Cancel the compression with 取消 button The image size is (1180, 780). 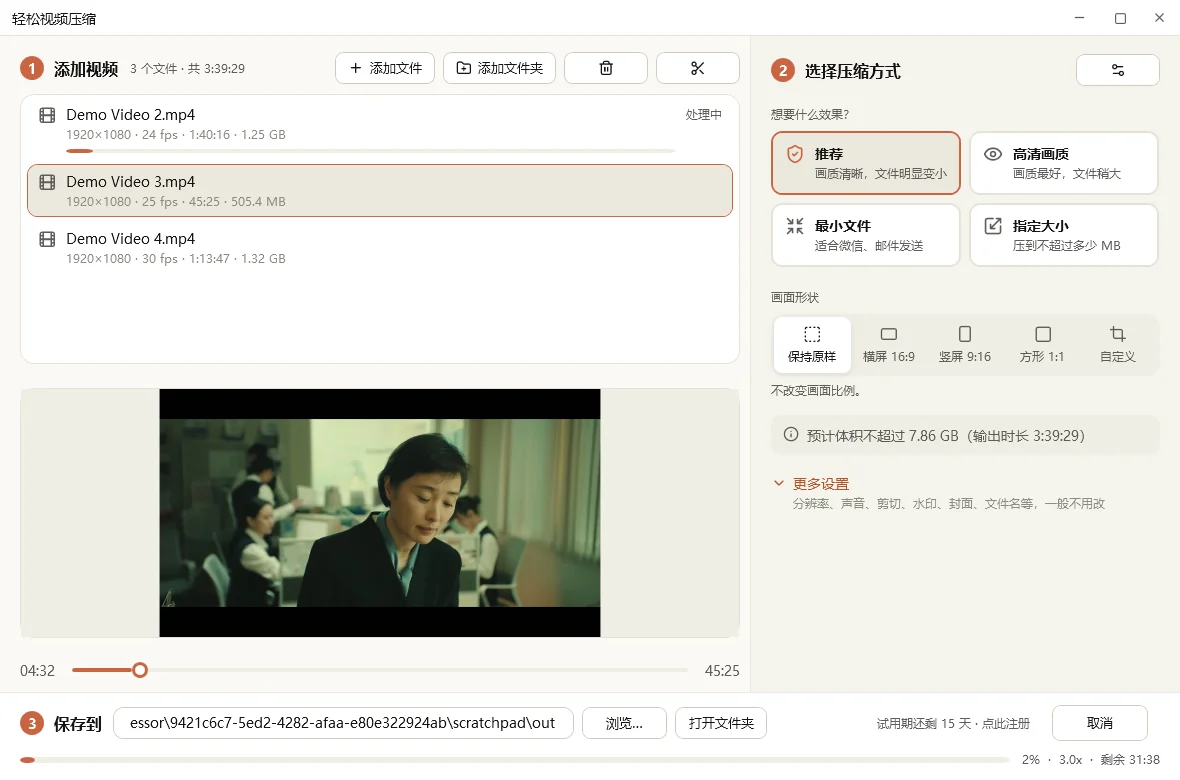pyautogui.click(x=1099, y=724)
